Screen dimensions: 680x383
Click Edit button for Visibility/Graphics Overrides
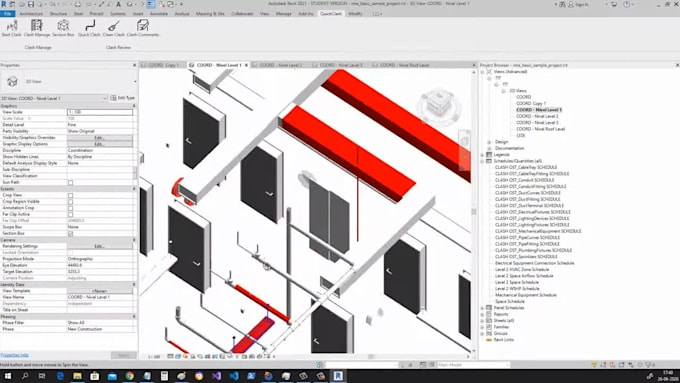click(100, 137)
